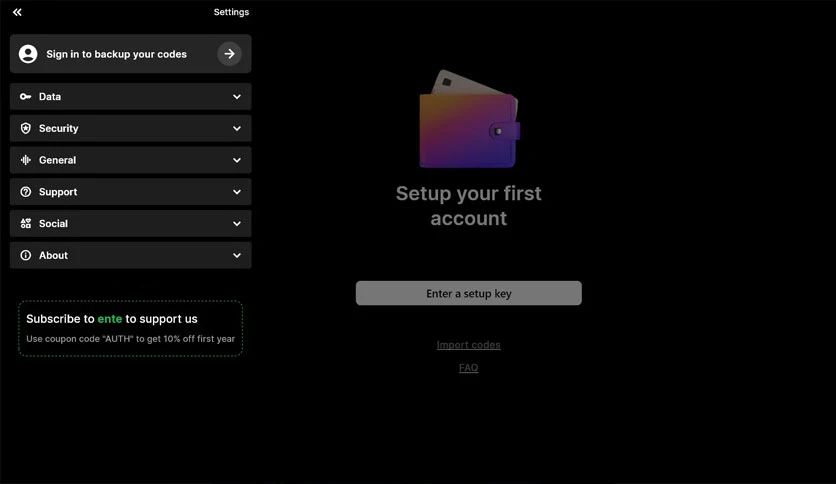Click the Subscribe to ente banner
This screenshot has width=836, height=484.
[131, 328]
